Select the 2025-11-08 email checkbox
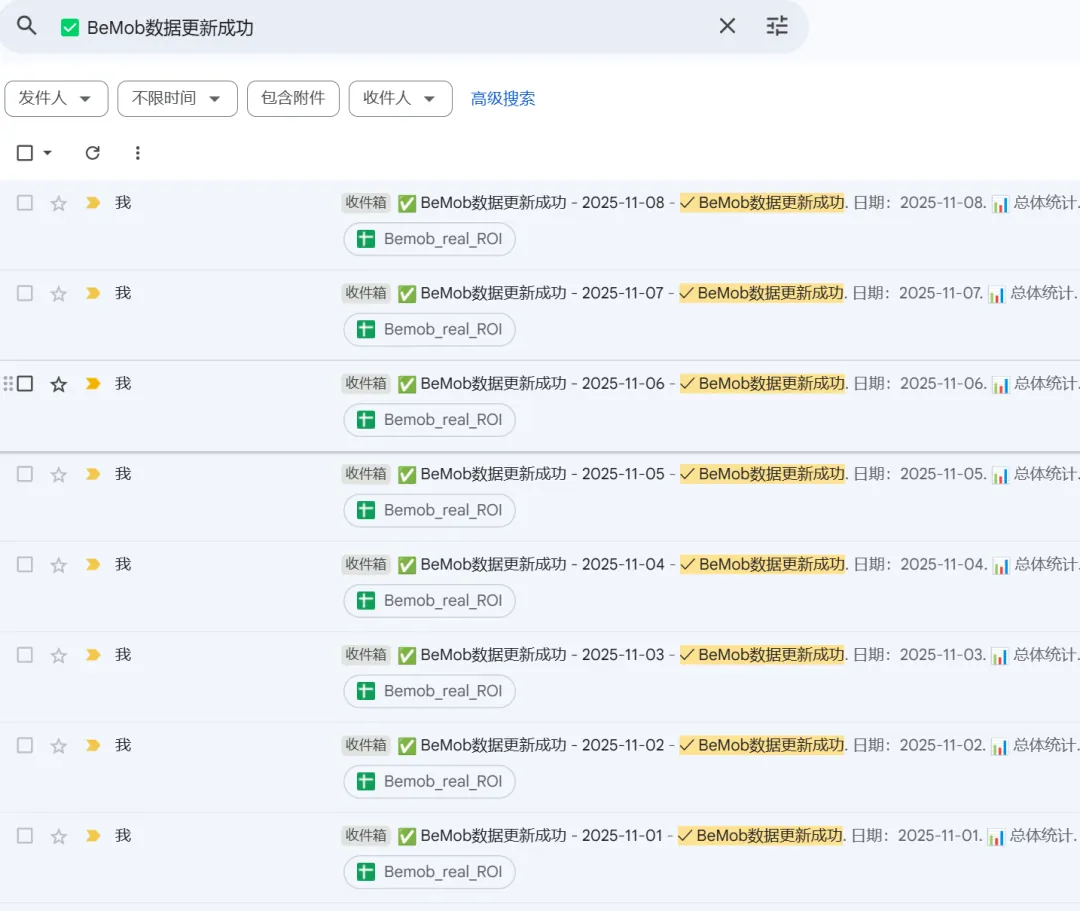The width and height of the screenshot is (1080, 911). pyautogui.click(x=25, y=202)
